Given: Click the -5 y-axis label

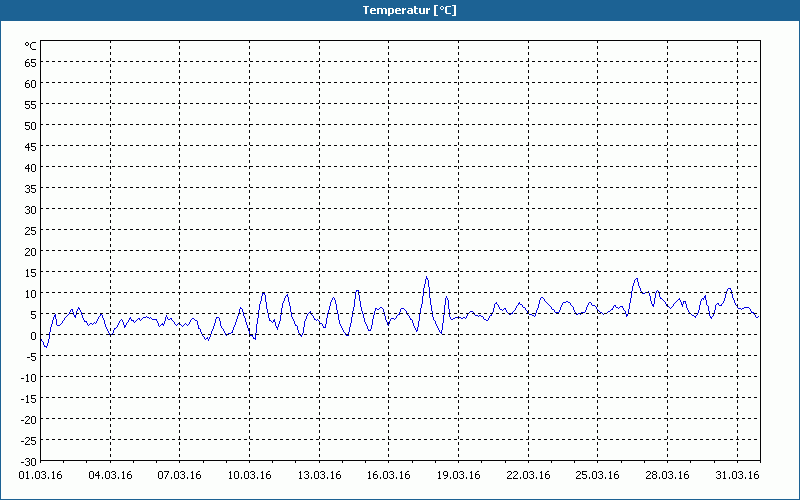Looking at the screenshot, I should [x=31, y=357].
